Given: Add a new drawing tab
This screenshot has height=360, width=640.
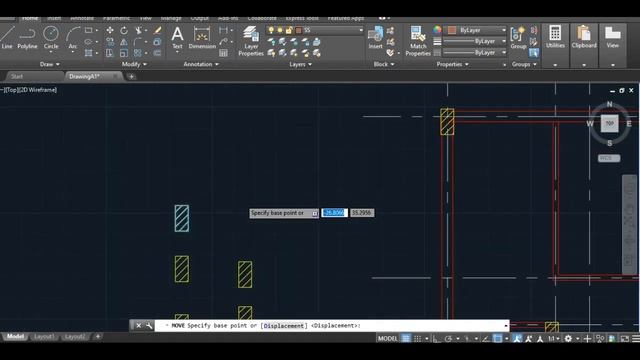Looking at the screenshot, I should [131, 76].
